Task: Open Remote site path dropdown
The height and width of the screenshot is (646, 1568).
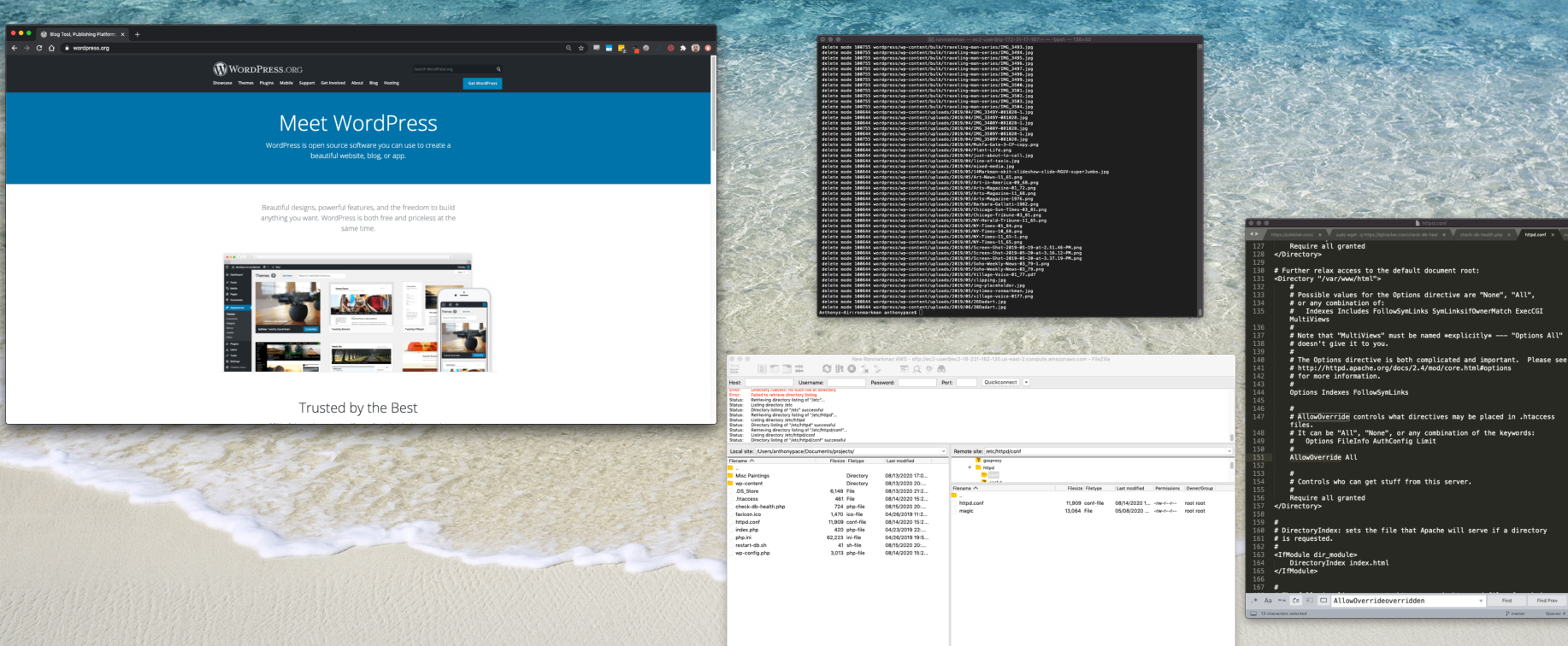Action: [x=1229, y=451]
